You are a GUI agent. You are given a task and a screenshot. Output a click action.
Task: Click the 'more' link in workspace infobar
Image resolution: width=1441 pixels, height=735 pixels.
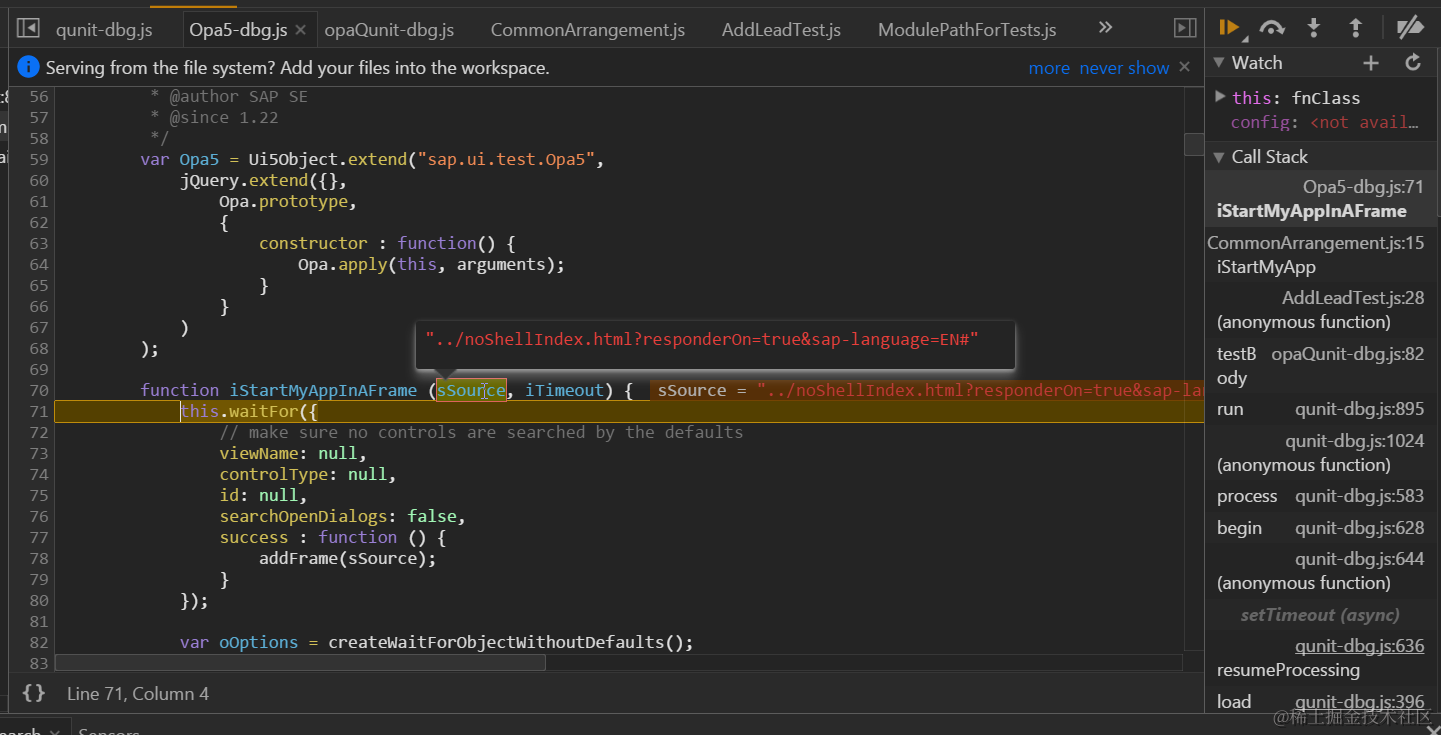coord(1049,68)
